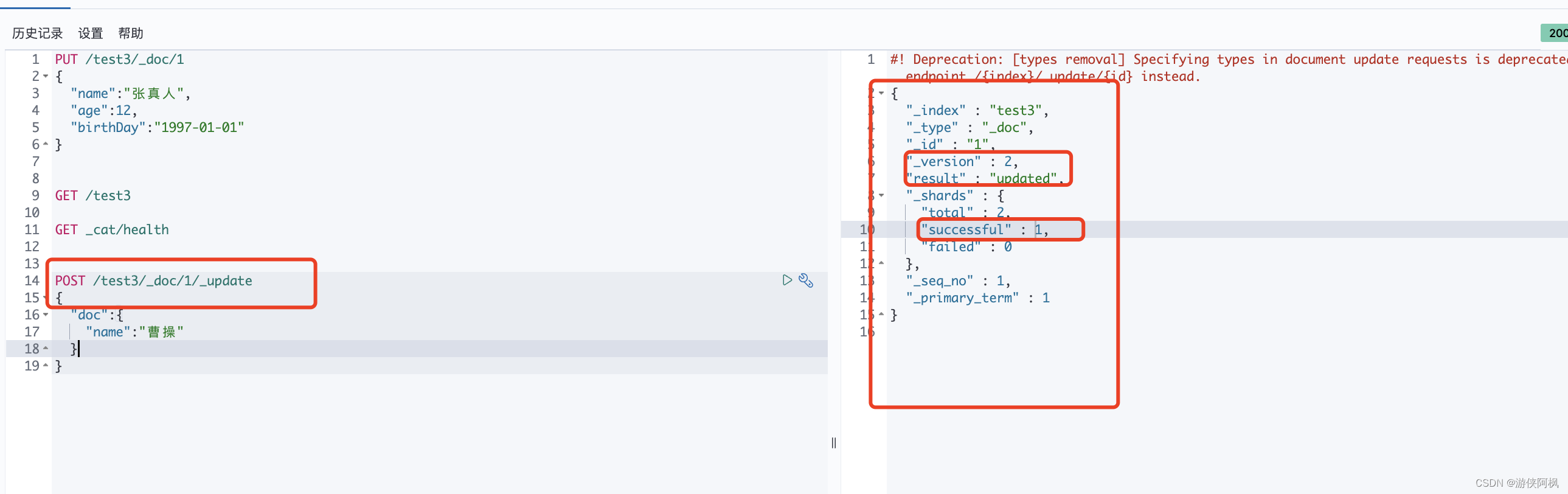Open the 历史记录 history menu
This screenshot has width=1568, height=494.
coord(38,33)
